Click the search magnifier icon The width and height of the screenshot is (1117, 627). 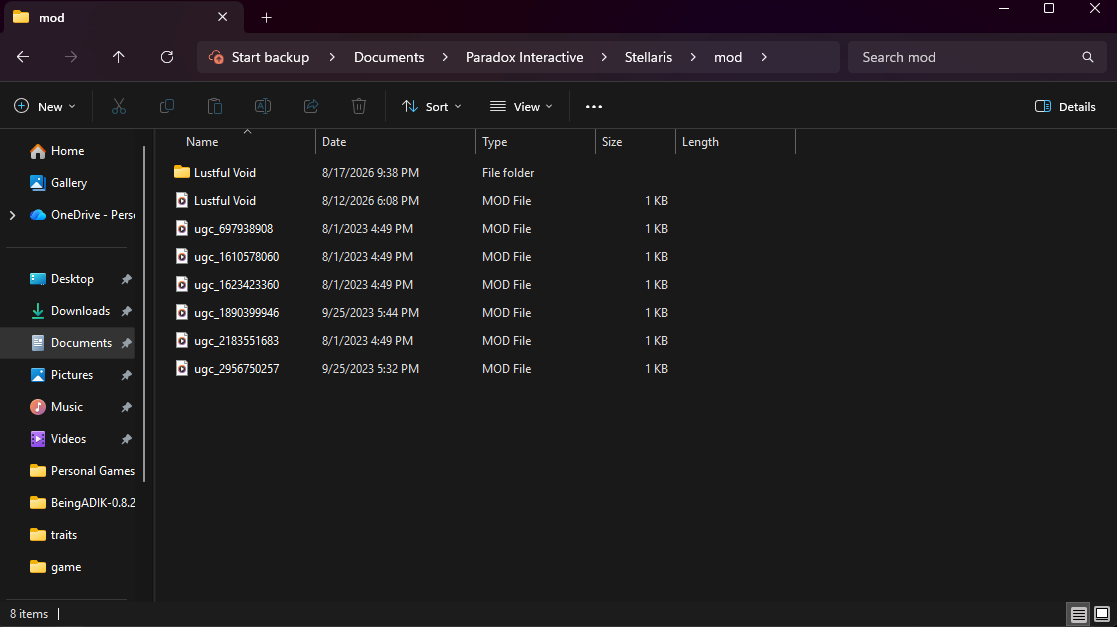(x=1088, y=57)
